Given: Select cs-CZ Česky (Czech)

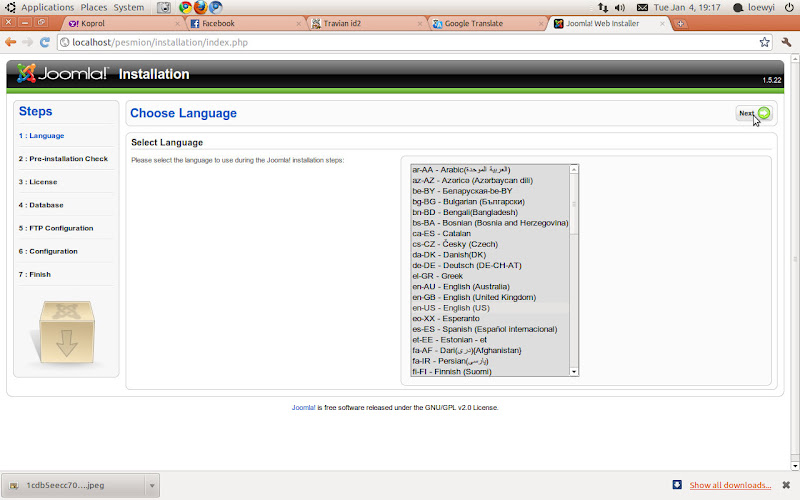Looking at the screenshot, I should 490,244.
